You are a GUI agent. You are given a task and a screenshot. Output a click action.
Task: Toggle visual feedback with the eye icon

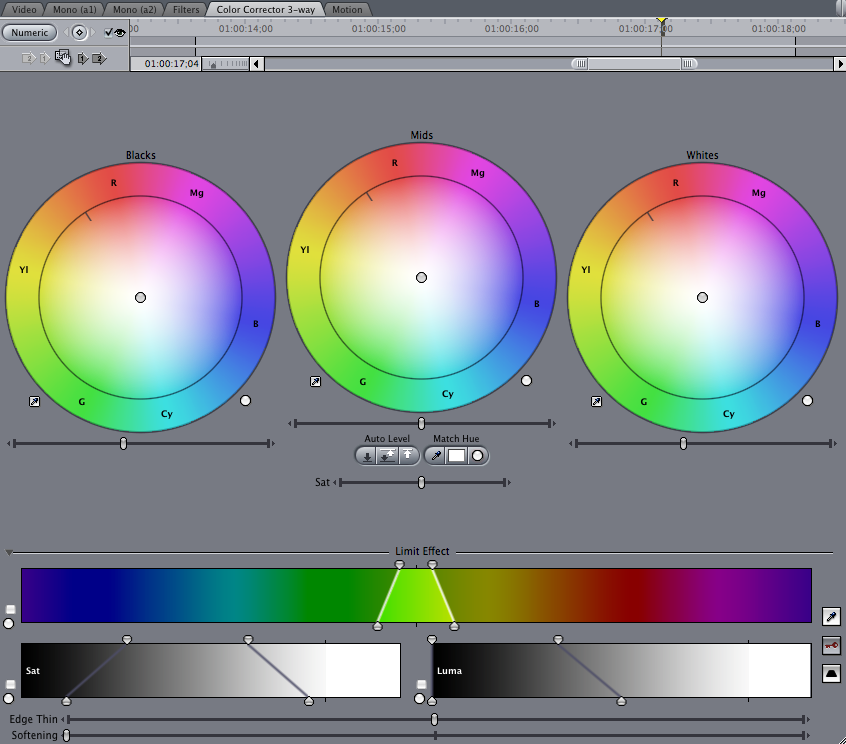pyautogui.click(x=119, y=32)
